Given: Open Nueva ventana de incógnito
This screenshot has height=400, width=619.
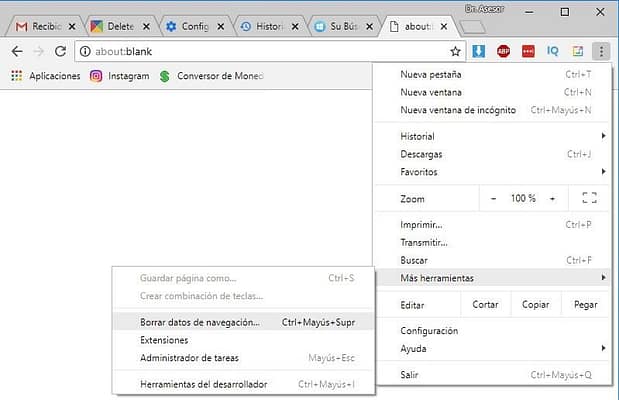Looking at the screenshot, I should pyautogui.click(x=493, y=110).
